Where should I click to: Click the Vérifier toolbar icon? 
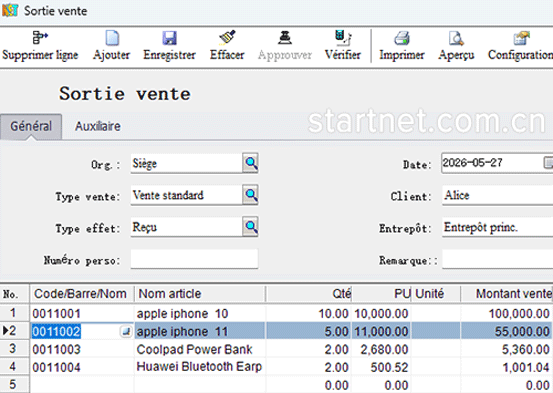click(343, 37)
